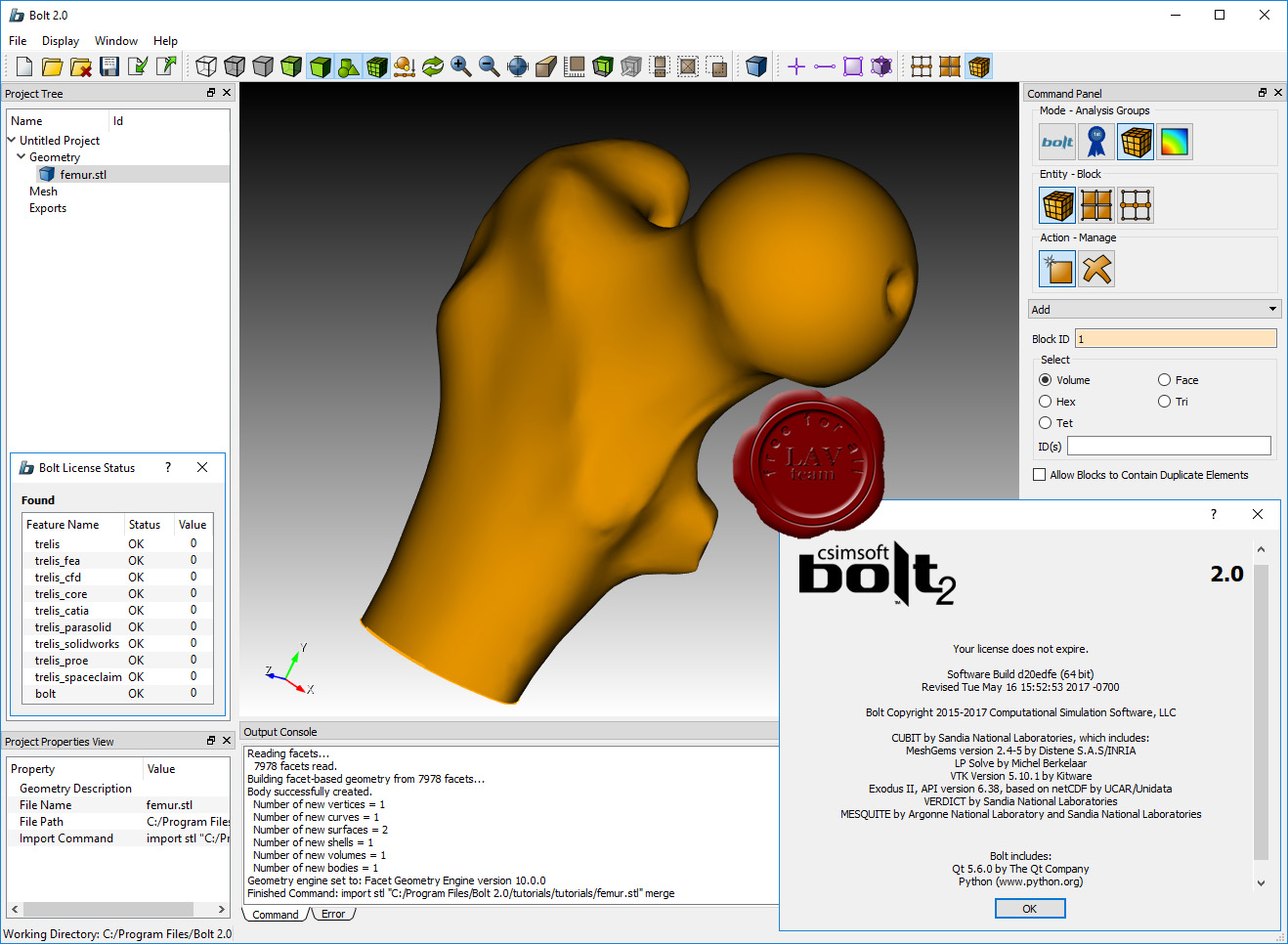Click the Block ID input field

(x=1176, y=338)
